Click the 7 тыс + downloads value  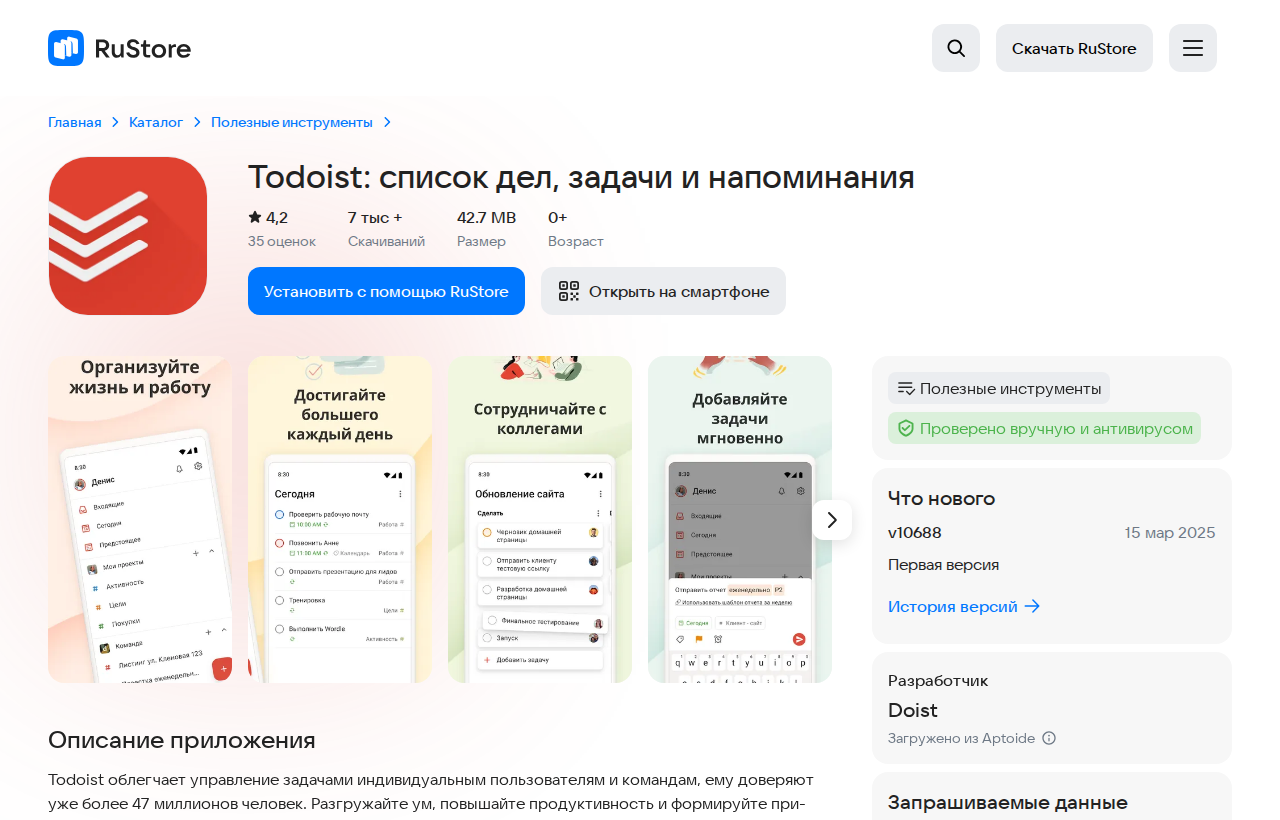tap(375, 217)
